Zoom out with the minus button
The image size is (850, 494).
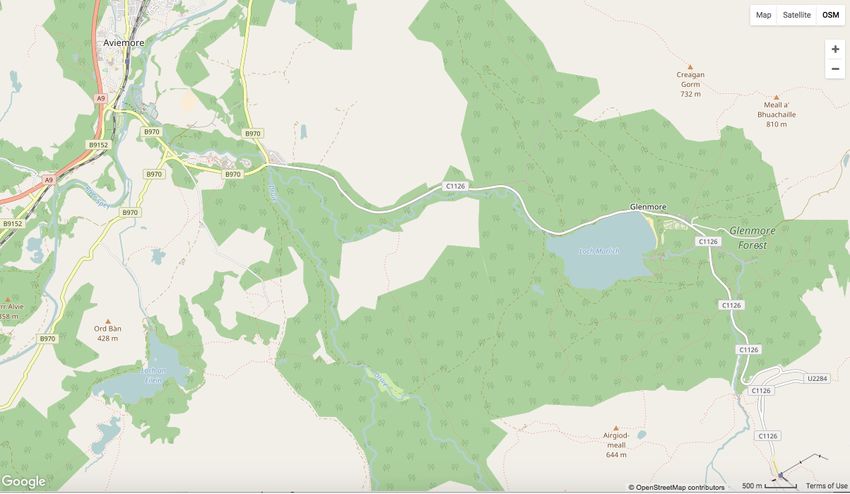tap(835, 69)
